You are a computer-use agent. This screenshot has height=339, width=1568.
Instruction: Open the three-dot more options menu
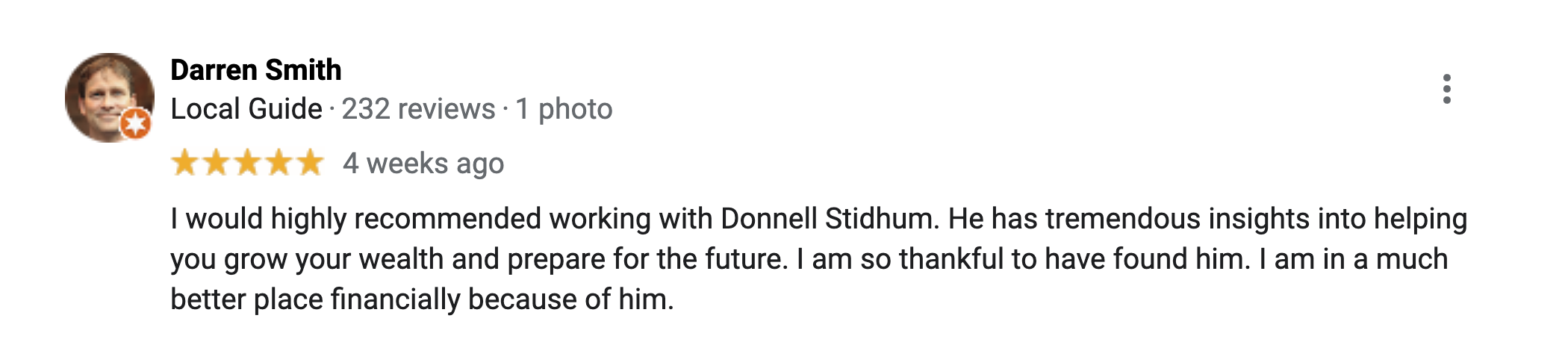pos(1446,89)
